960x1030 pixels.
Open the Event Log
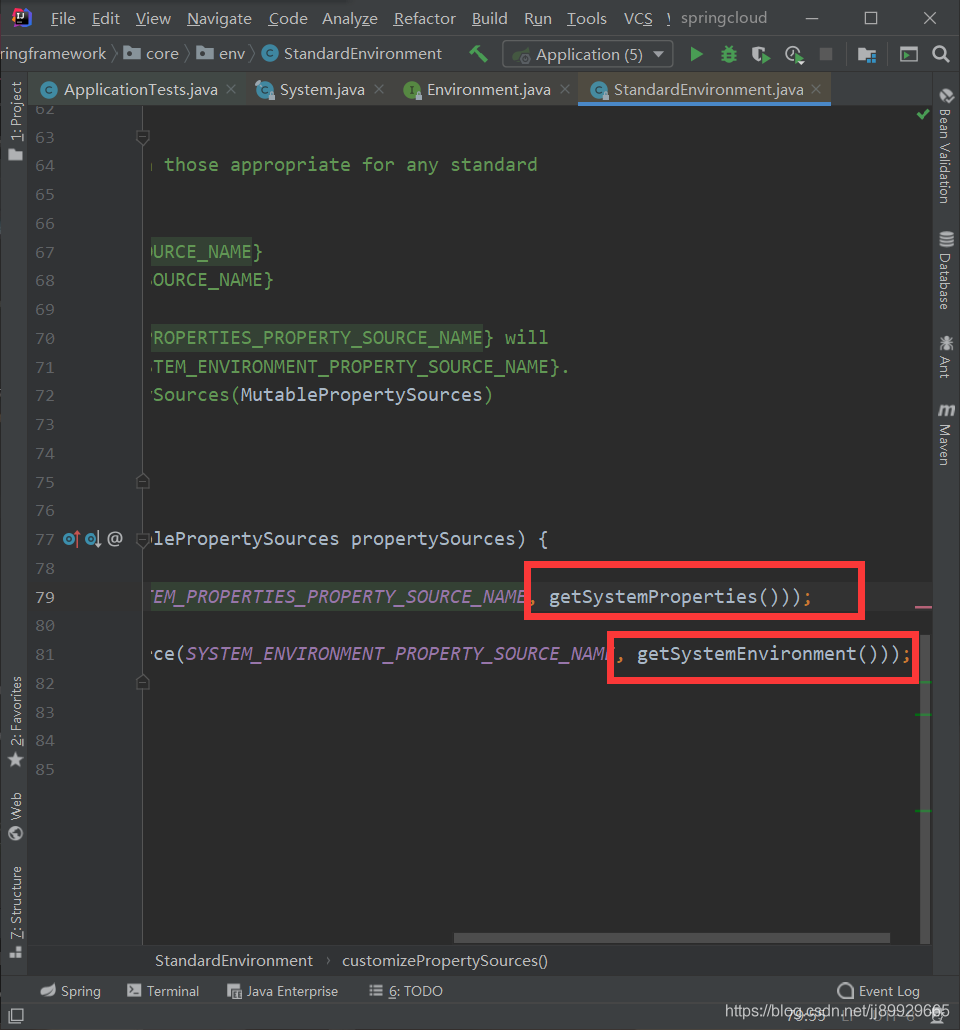click(x=879, y=991)
